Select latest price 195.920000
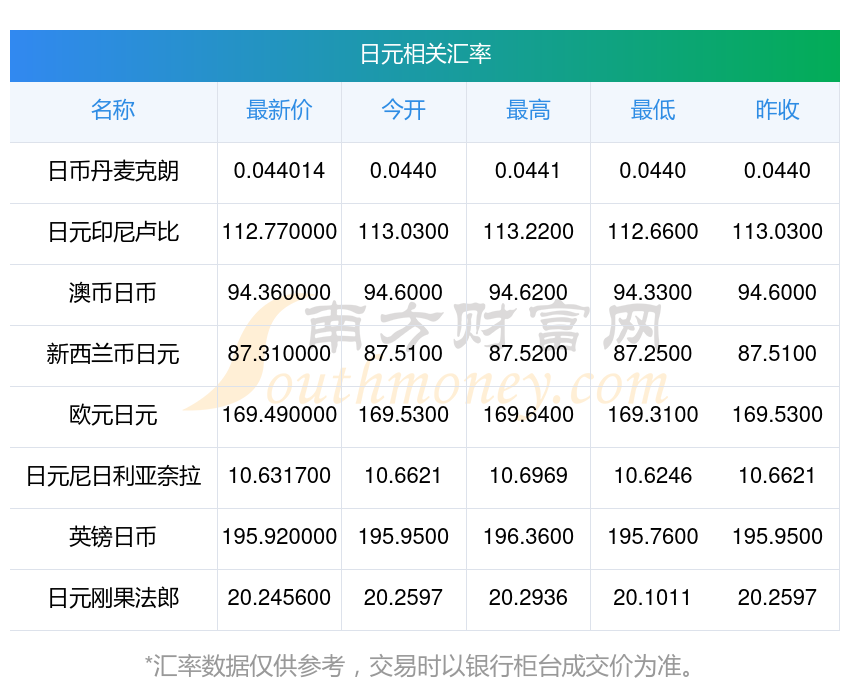 click(x=279, y=537)
